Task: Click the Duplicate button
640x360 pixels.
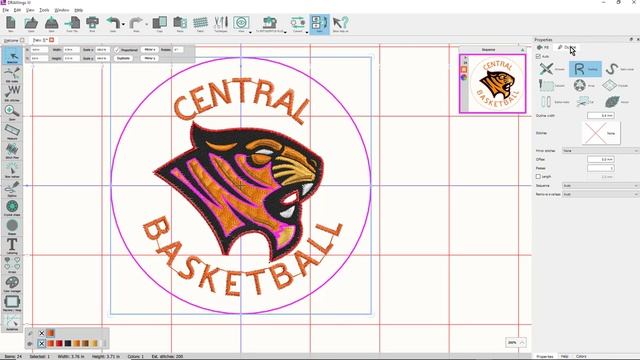Action: click(x=123, y=58)
